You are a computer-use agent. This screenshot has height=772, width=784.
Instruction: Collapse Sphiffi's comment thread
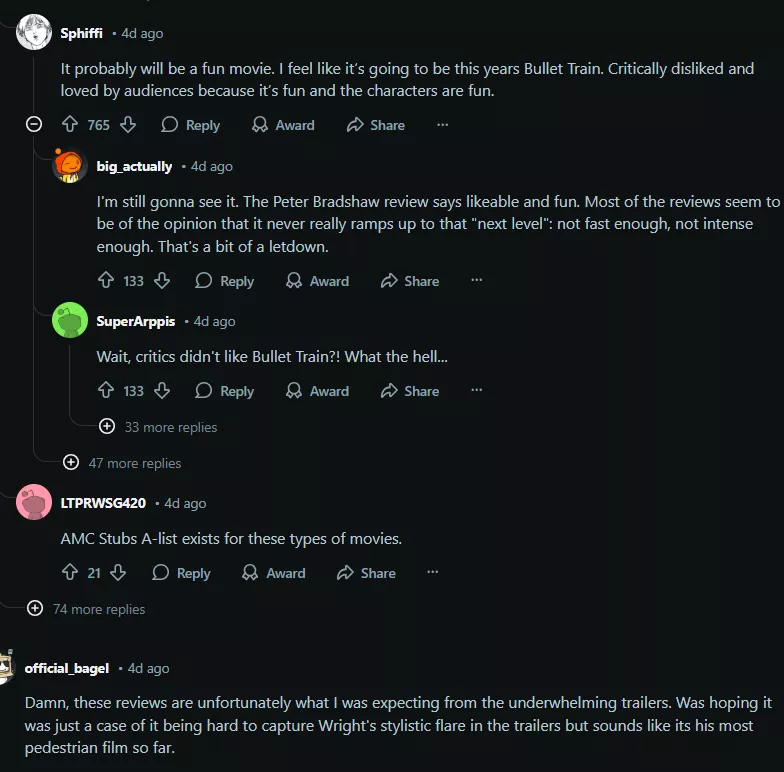34,124
